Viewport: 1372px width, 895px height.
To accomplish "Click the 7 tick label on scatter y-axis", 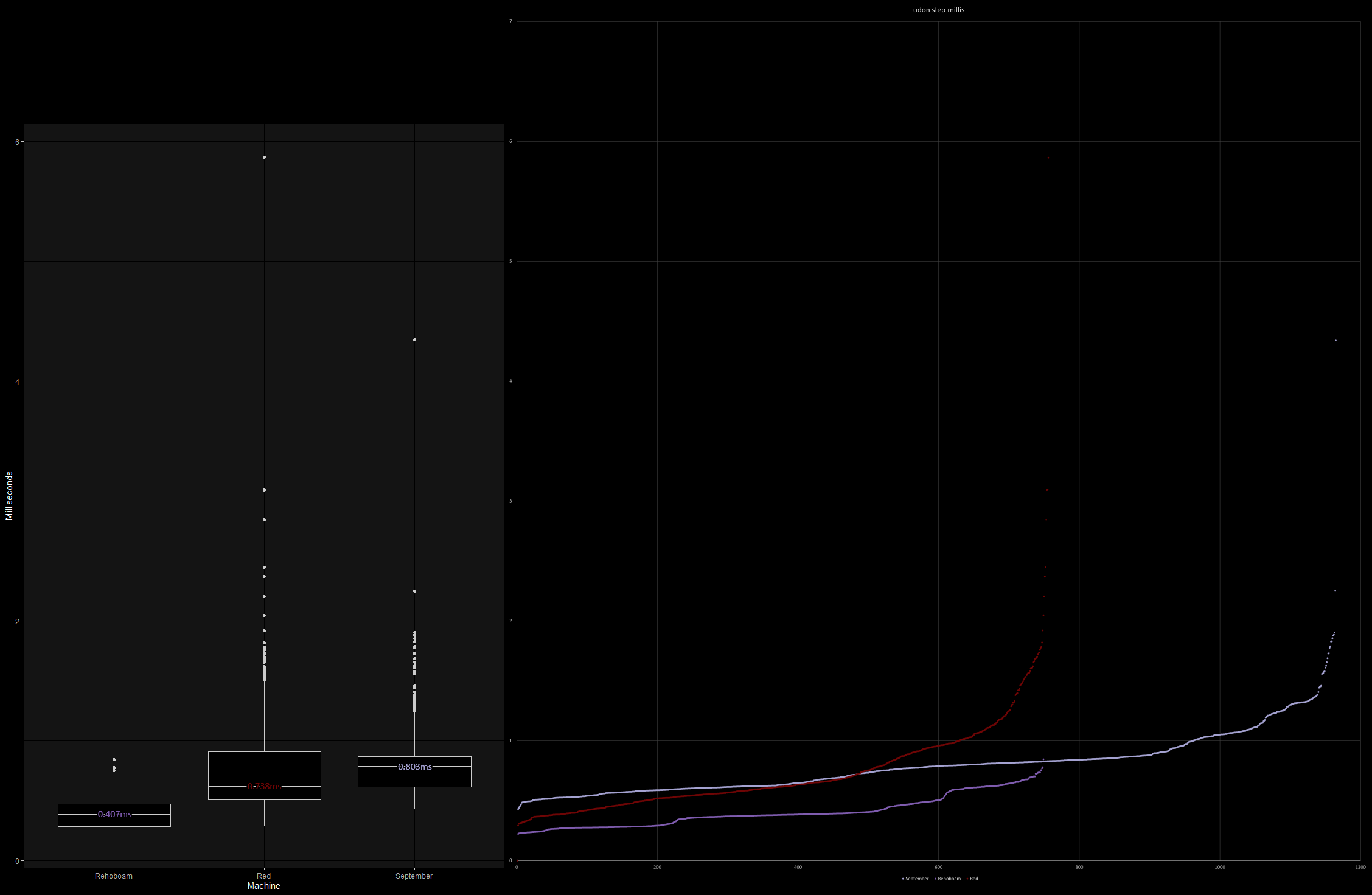I will [x=510, y=22].
